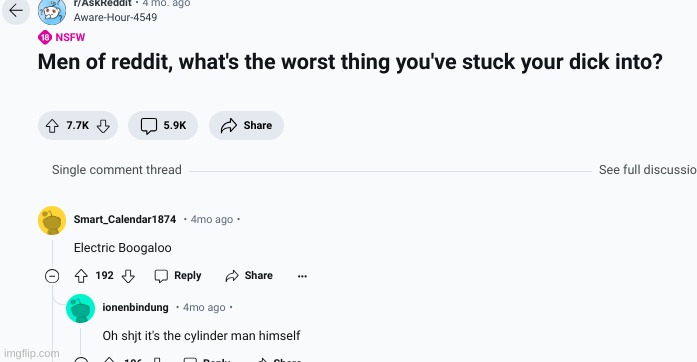Open the Smart_Calendar1874 username link
The width and height of the screenshot is (697, 362).
(125, 219)
